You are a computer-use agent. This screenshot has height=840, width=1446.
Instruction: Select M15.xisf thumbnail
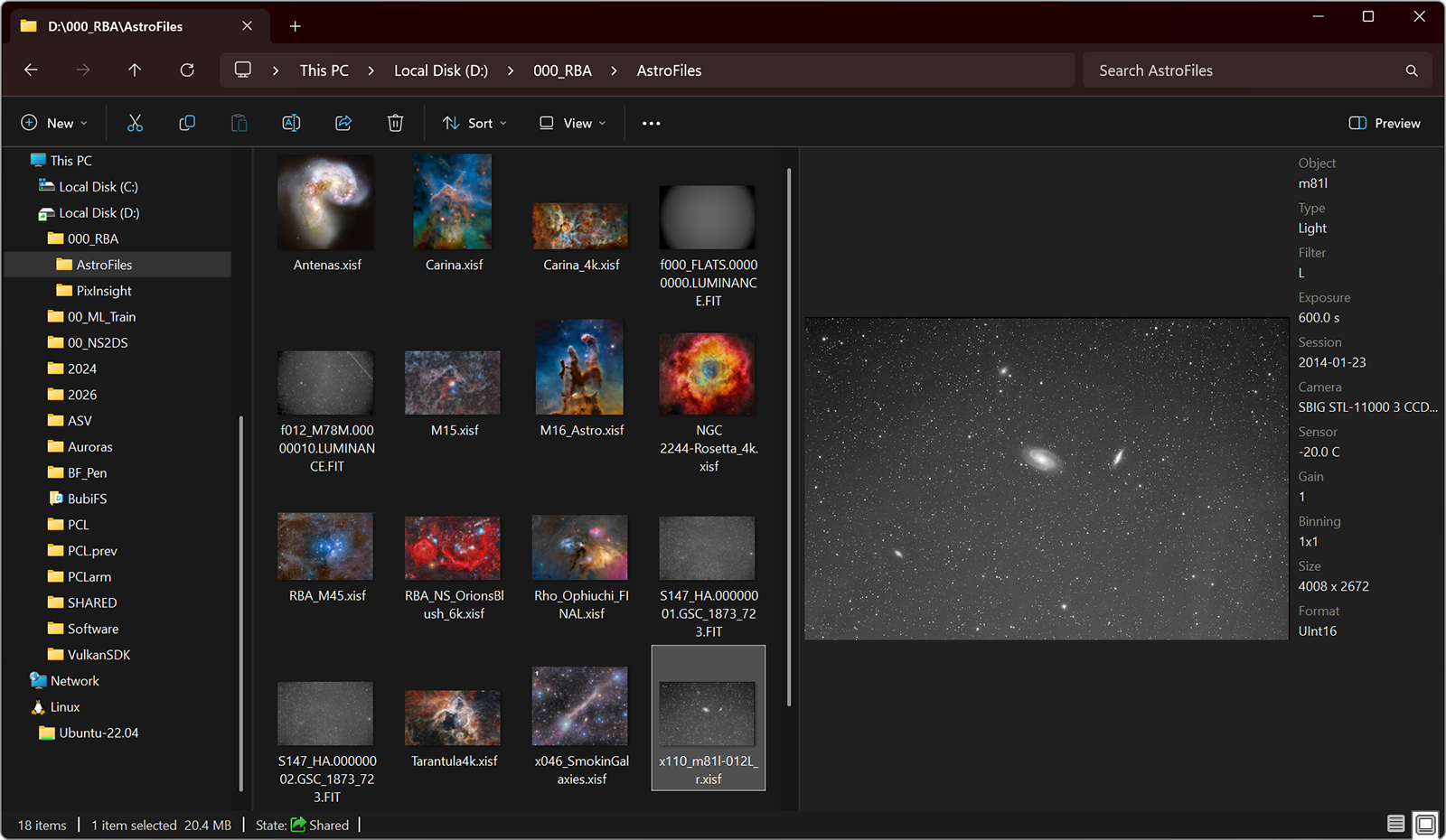coord(453,383)
